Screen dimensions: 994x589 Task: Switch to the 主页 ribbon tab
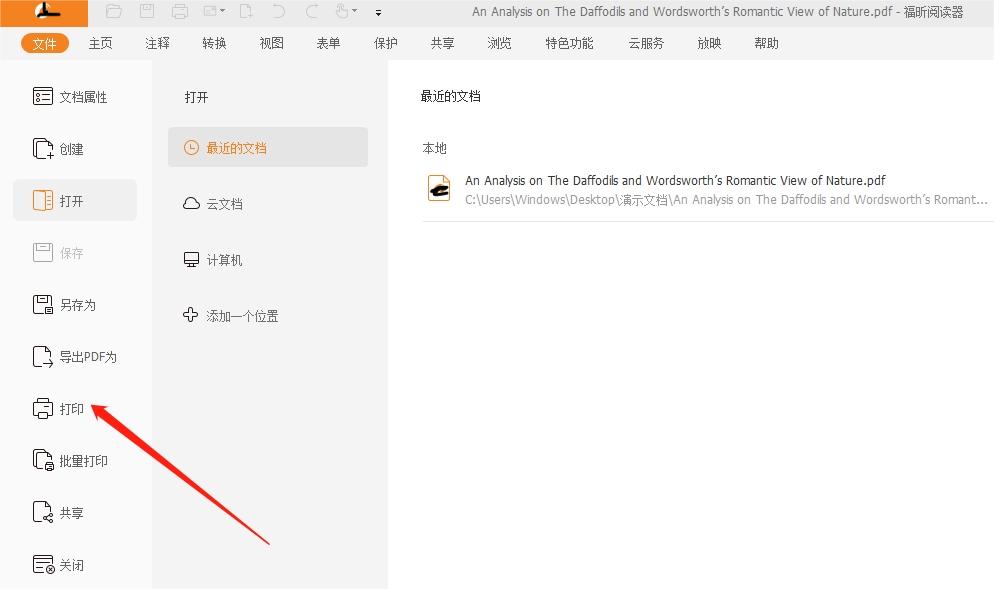coord(100,43)
